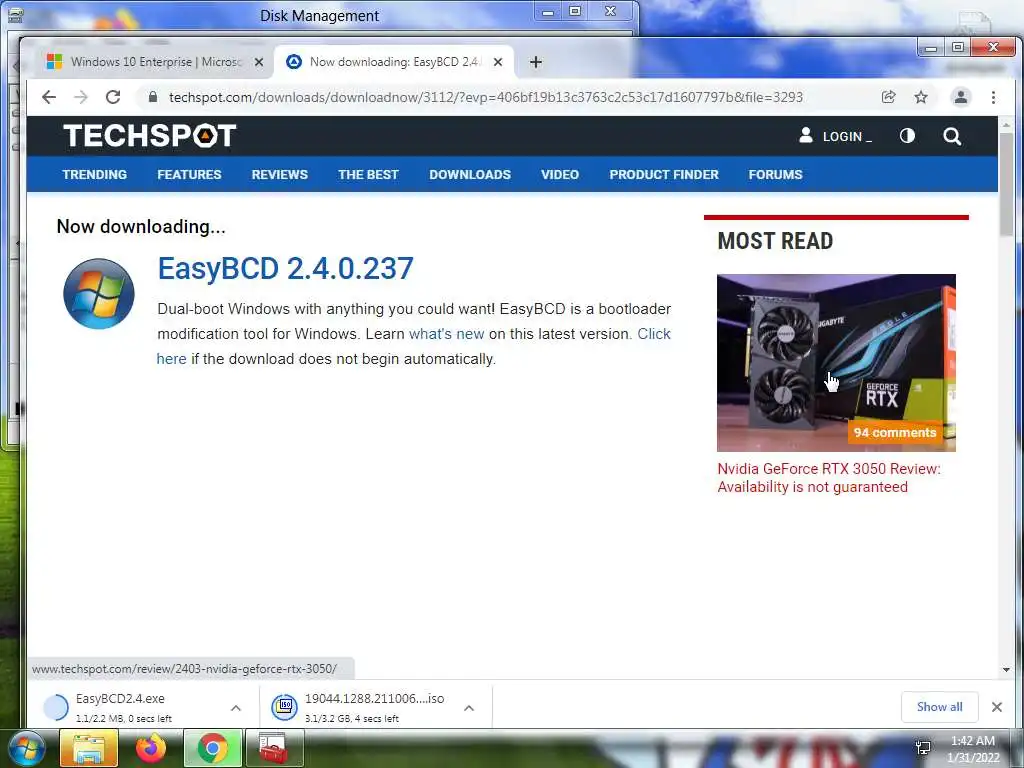
Task: Expand options for EasyBCD2.4.exe download
Action: pyautogui.click(x=236, y=708)
